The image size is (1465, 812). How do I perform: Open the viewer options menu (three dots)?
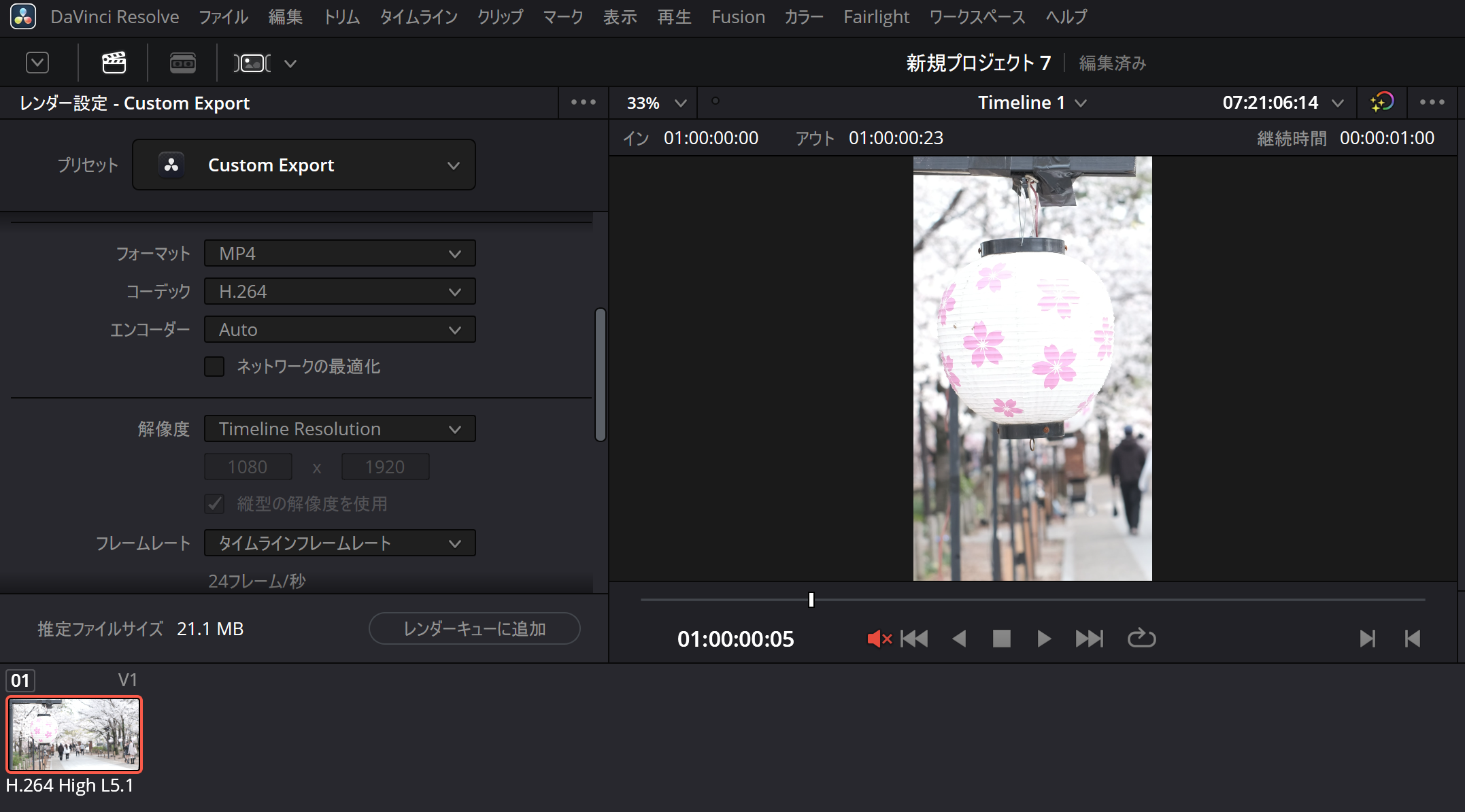tap(1432, 102)
